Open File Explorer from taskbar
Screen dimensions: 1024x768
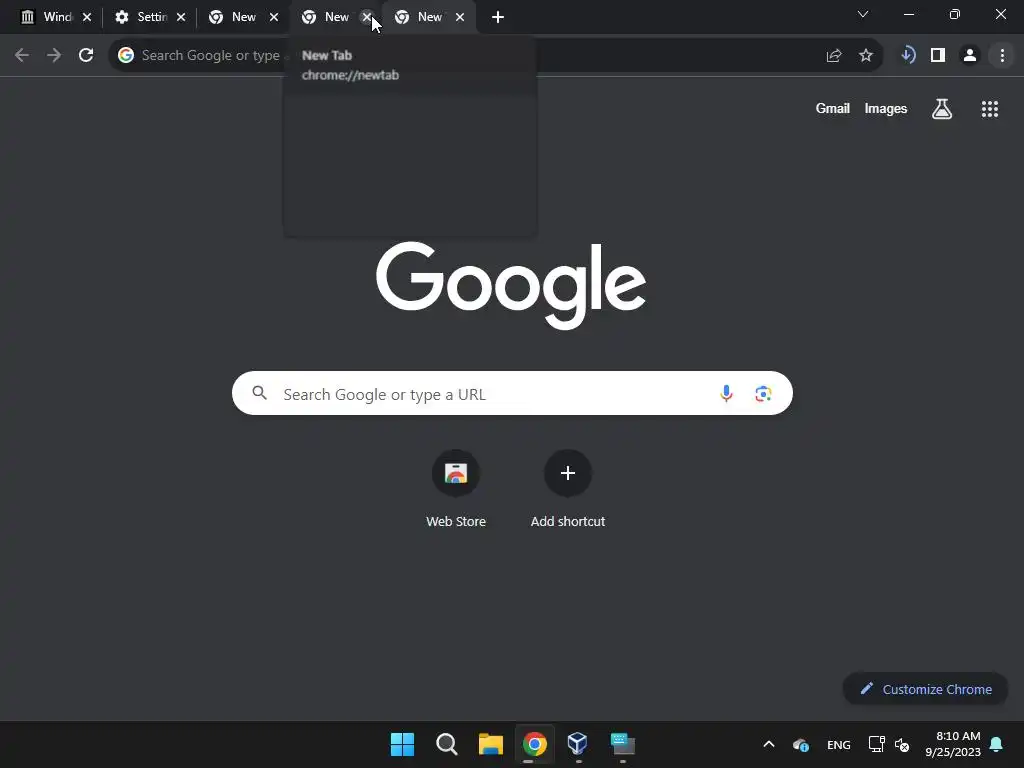490,744
